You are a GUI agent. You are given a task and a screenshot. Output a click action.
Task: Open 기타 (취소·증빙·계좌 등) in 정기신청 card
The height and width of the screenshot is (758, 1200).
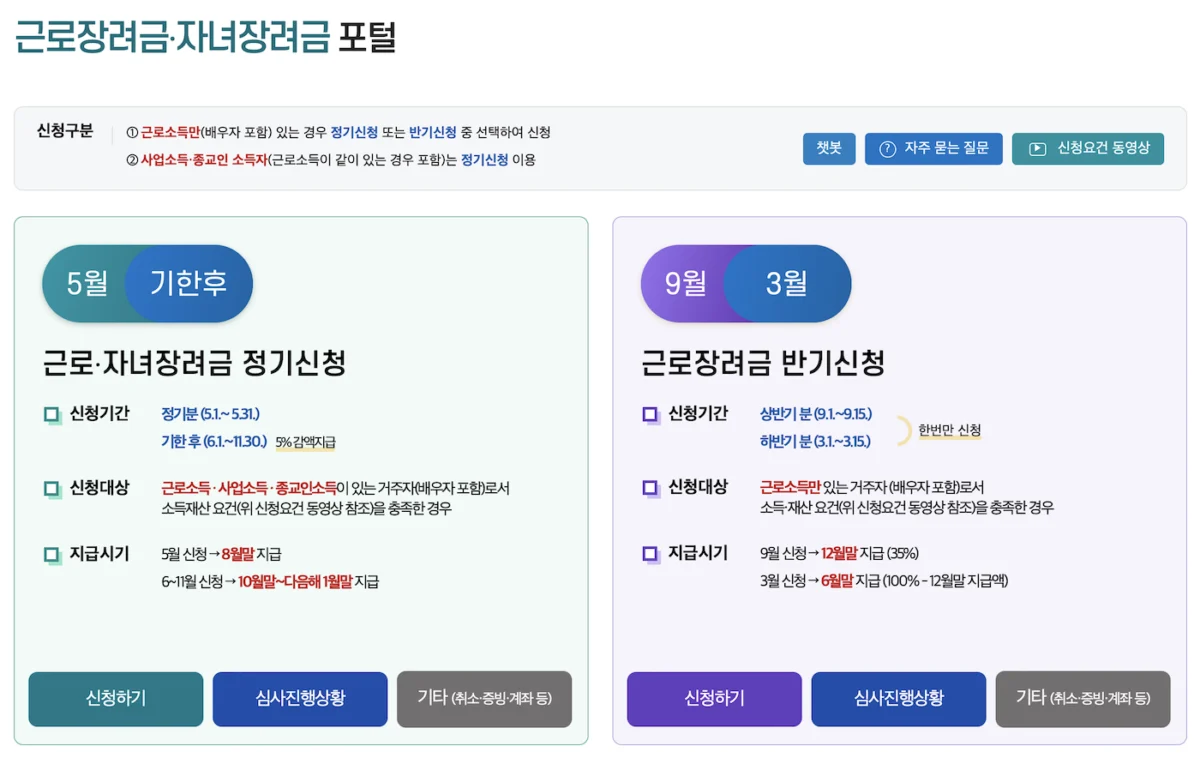[484, 699]
